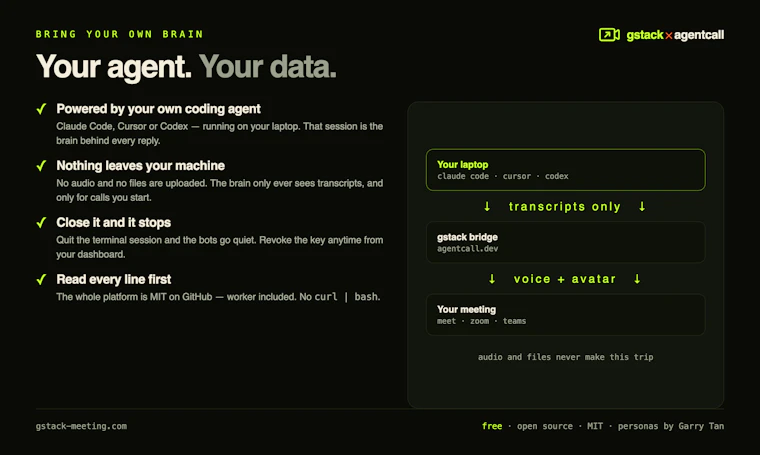Viewport: 760px width, 455px height.
Task: Click the Quit the terminal session description
Action: 220,247
